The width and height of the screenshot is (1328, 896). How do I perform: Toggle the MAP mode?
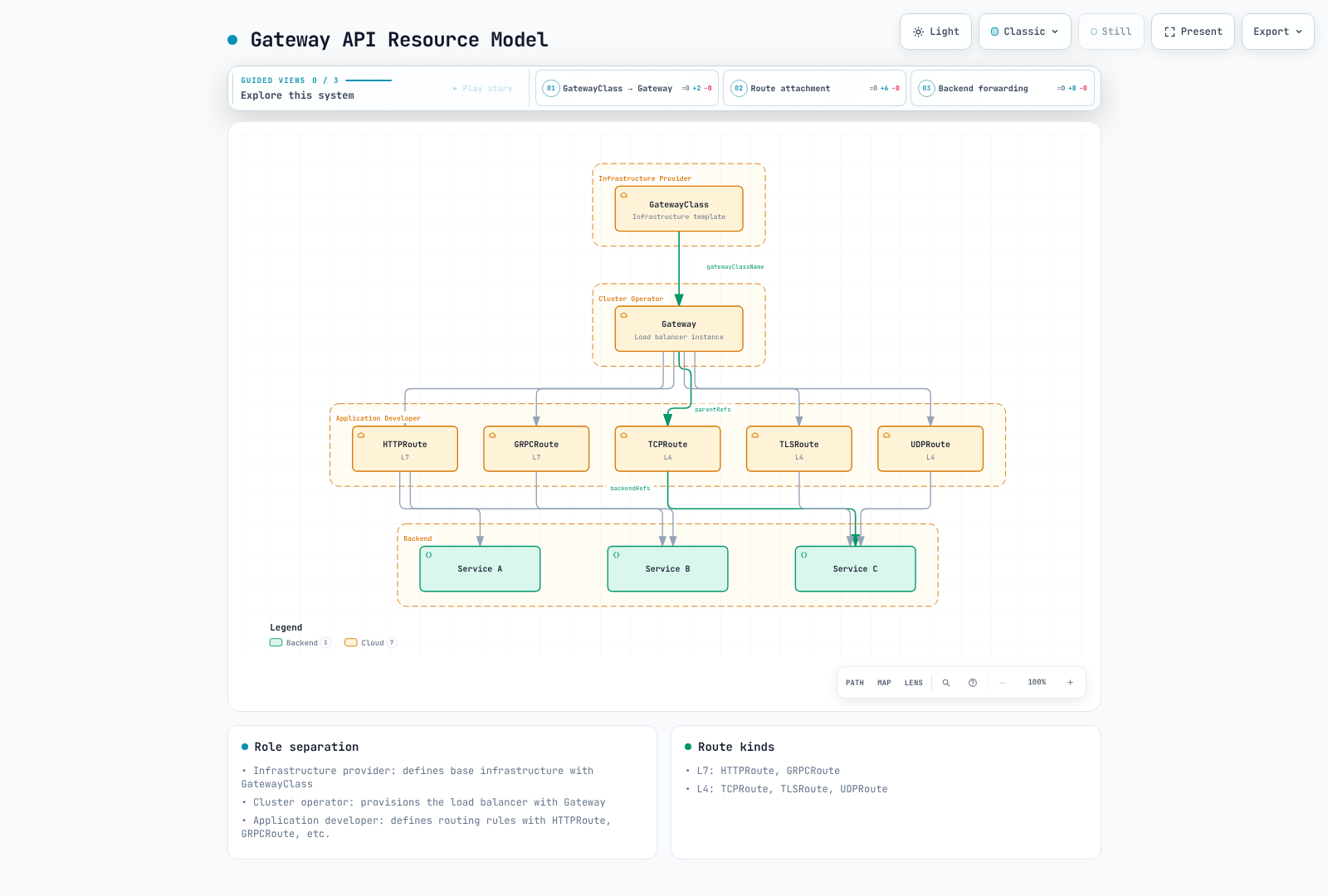[884, 683]
